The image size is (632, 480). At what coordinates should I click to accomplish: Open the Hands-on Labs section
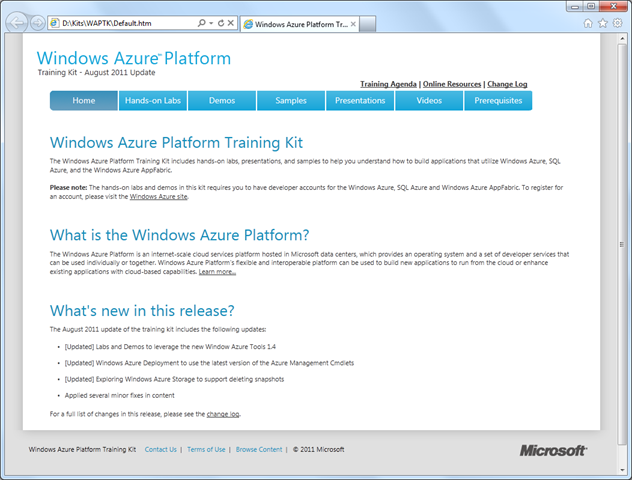[153, 100]
